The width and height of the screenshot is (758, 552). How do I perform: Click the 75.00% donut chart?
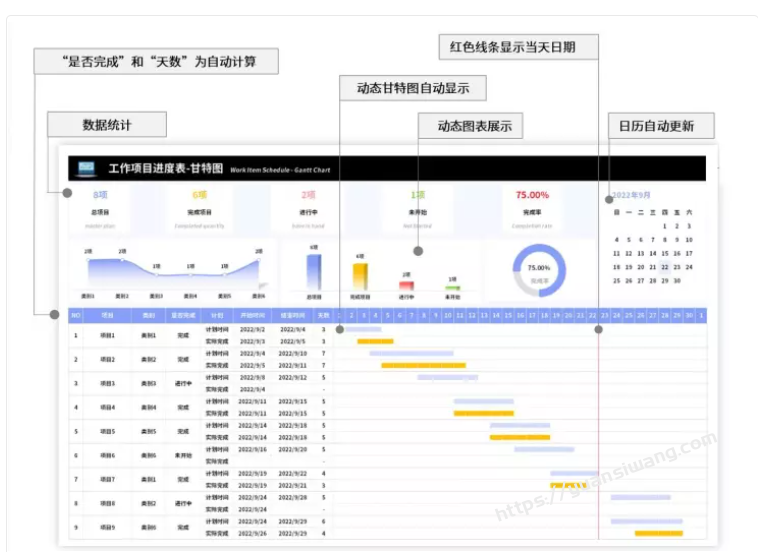coord(539,269)
